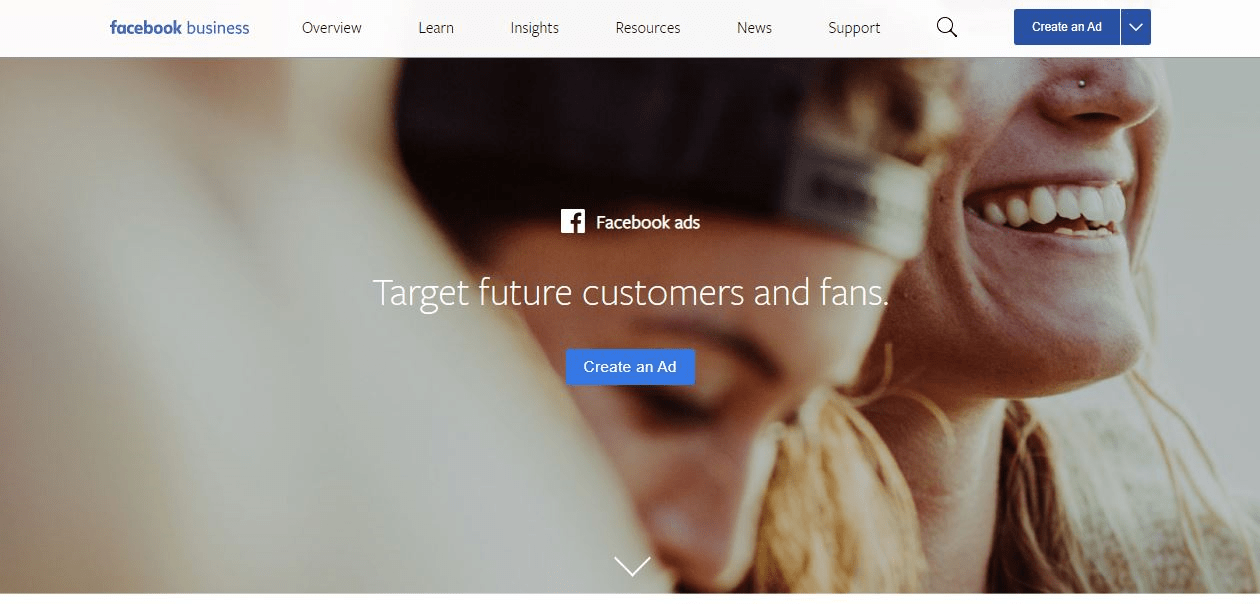Screen dimensions: 1260x604
Task: Expand the arrow beside Create an Ad
Action: [1135, 27]
